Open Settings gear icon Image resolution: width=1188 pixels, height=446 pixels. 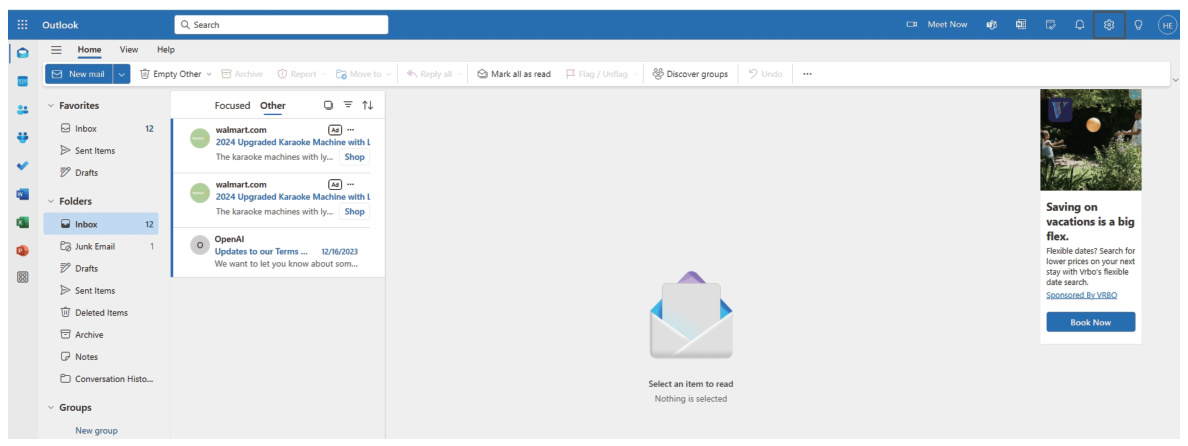pyautogui.click(x=1109, y=25)
